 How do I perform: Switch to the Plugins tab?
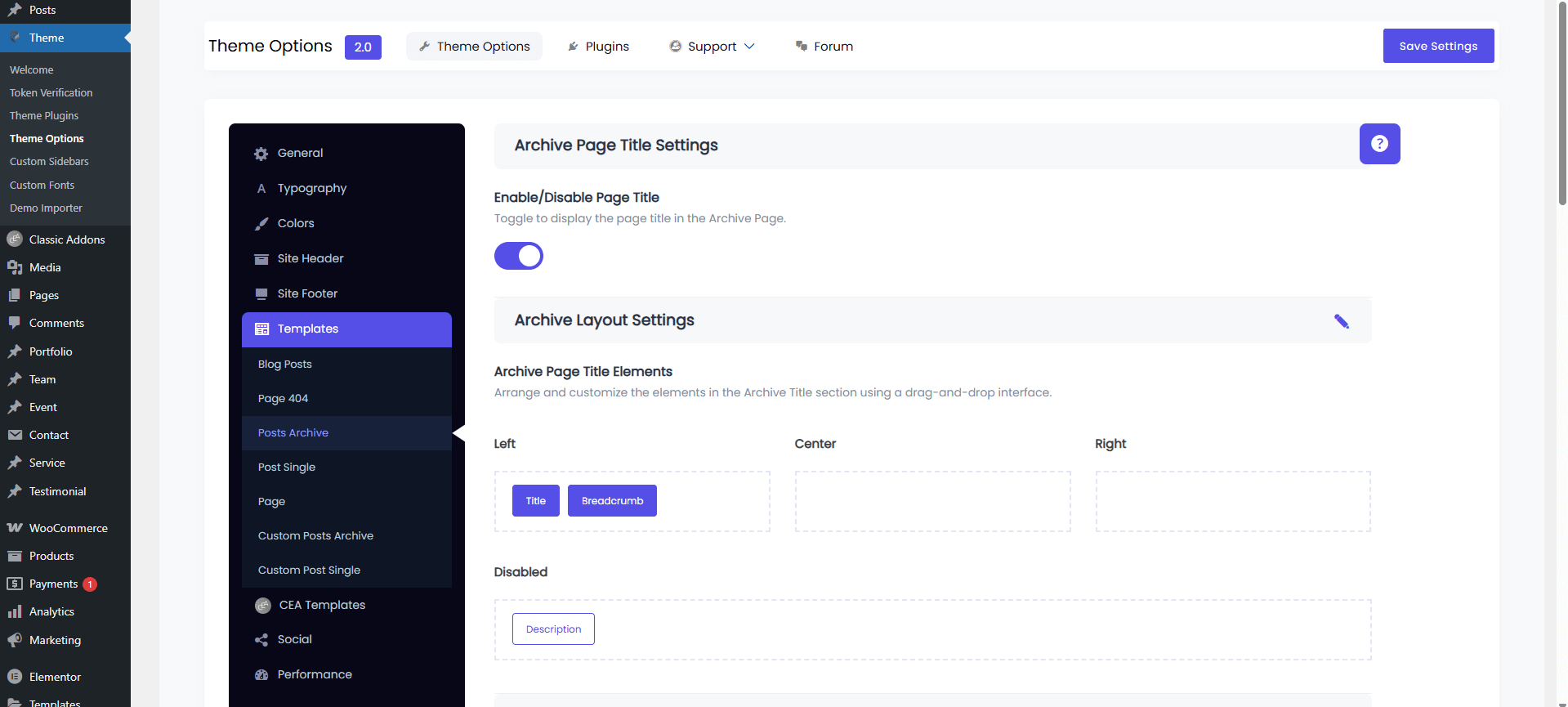(x=598, y=47)
